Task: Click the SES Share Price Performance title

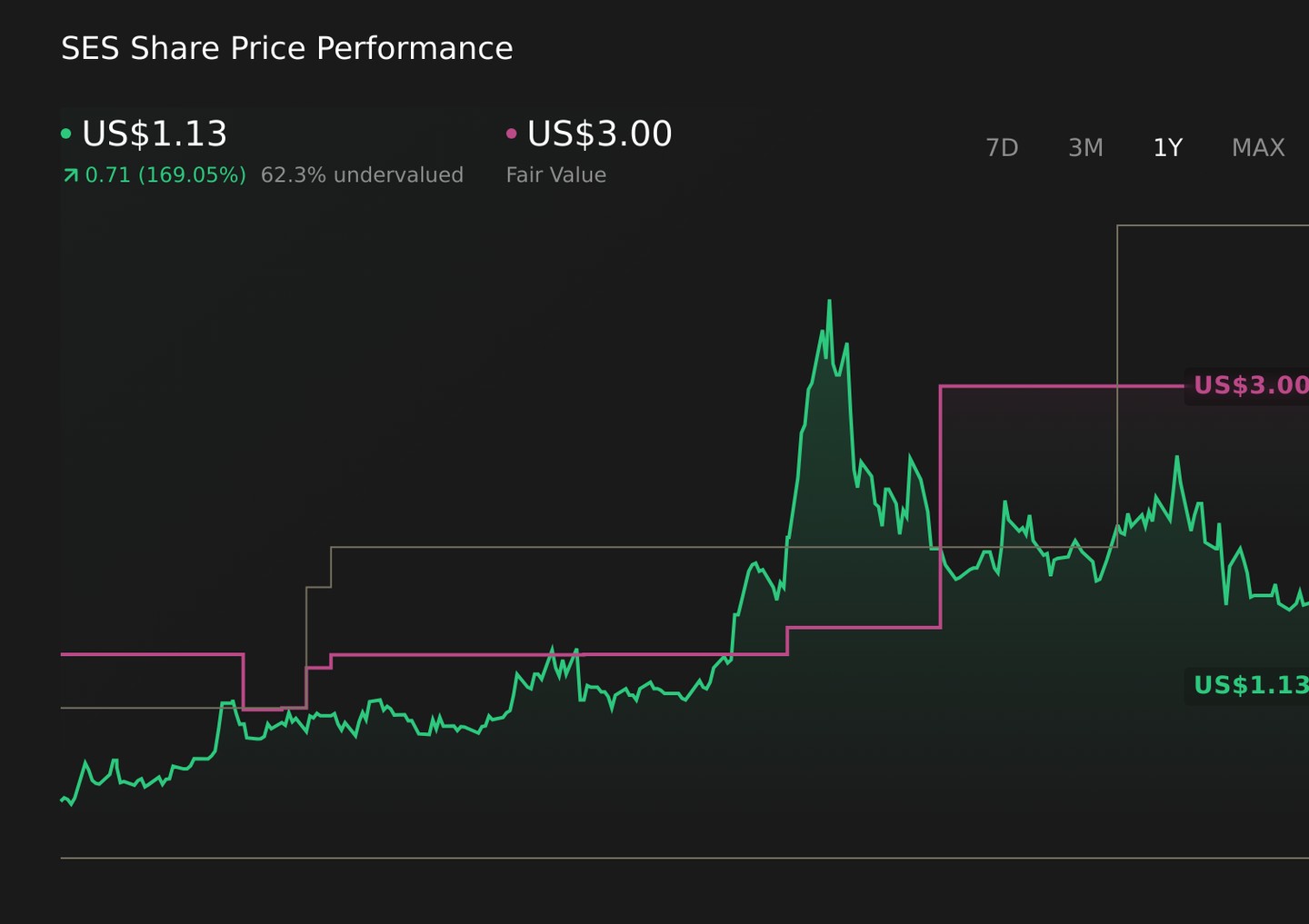Action: pyautogui.click(x=286, y=48)
